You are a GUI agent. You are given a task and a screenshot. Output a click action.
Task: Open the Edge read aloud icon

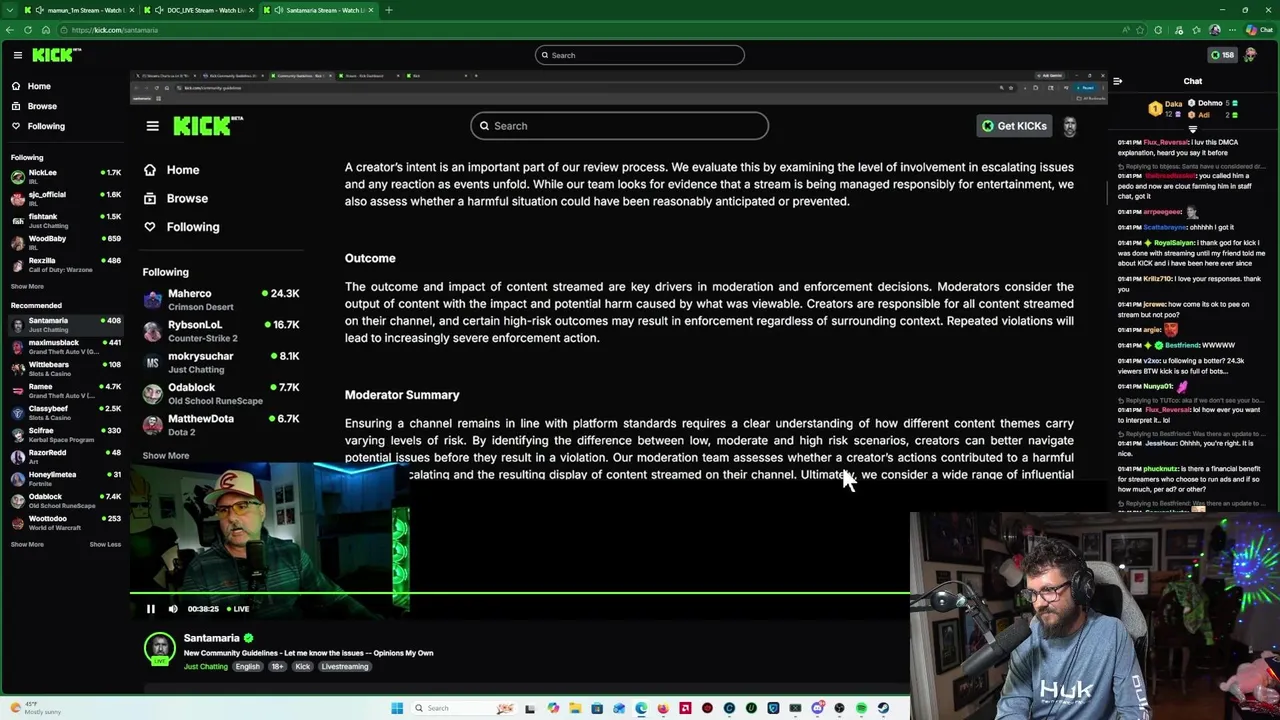point(1126,30)
